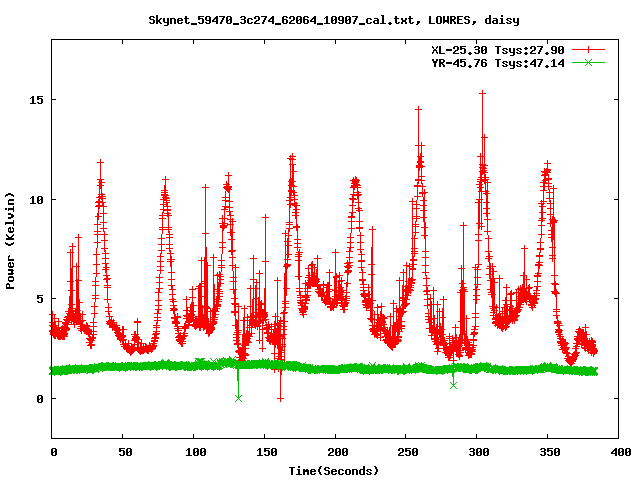
Task: Click the y-axis tick label 0
Action: pos(40,399)
